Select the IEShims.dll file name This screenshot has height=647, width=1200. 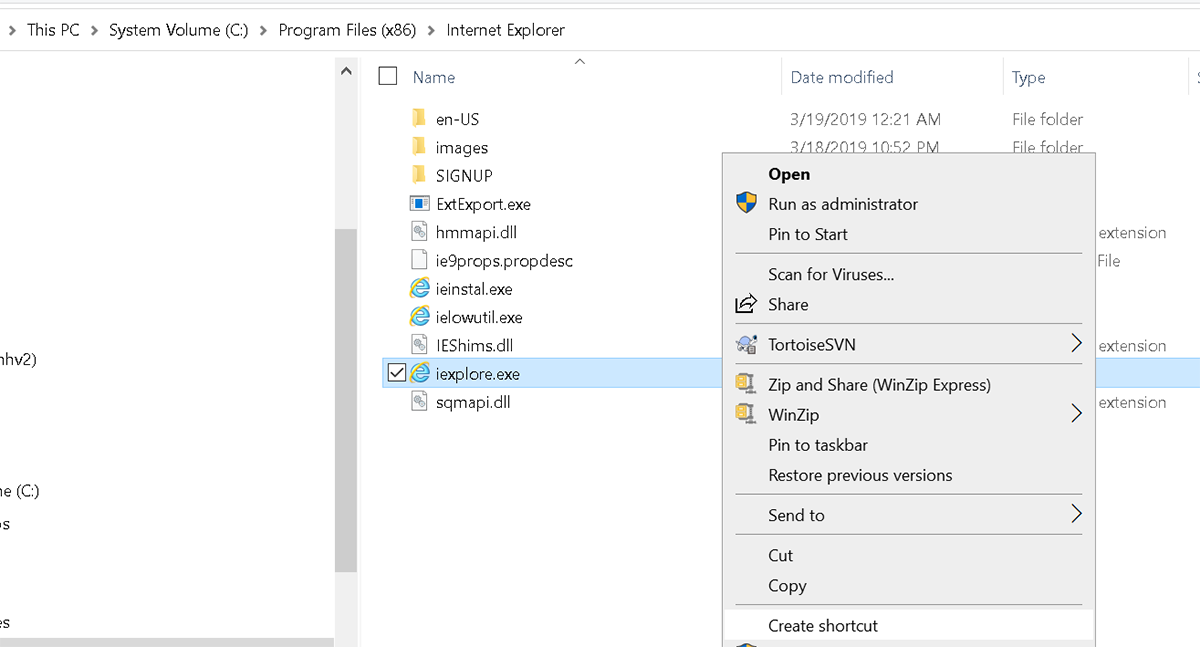(x=474, y=346)
